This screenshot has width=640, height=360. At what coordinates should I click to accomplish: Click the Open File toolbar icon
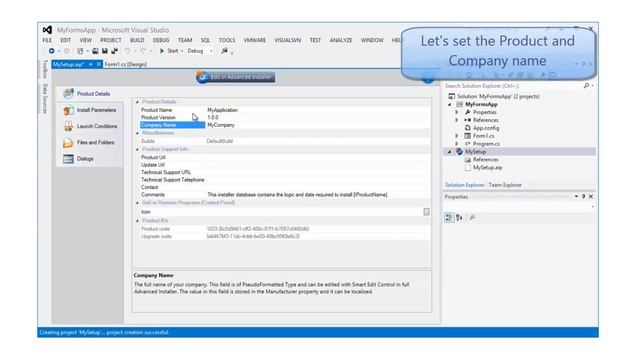(95, 51)
